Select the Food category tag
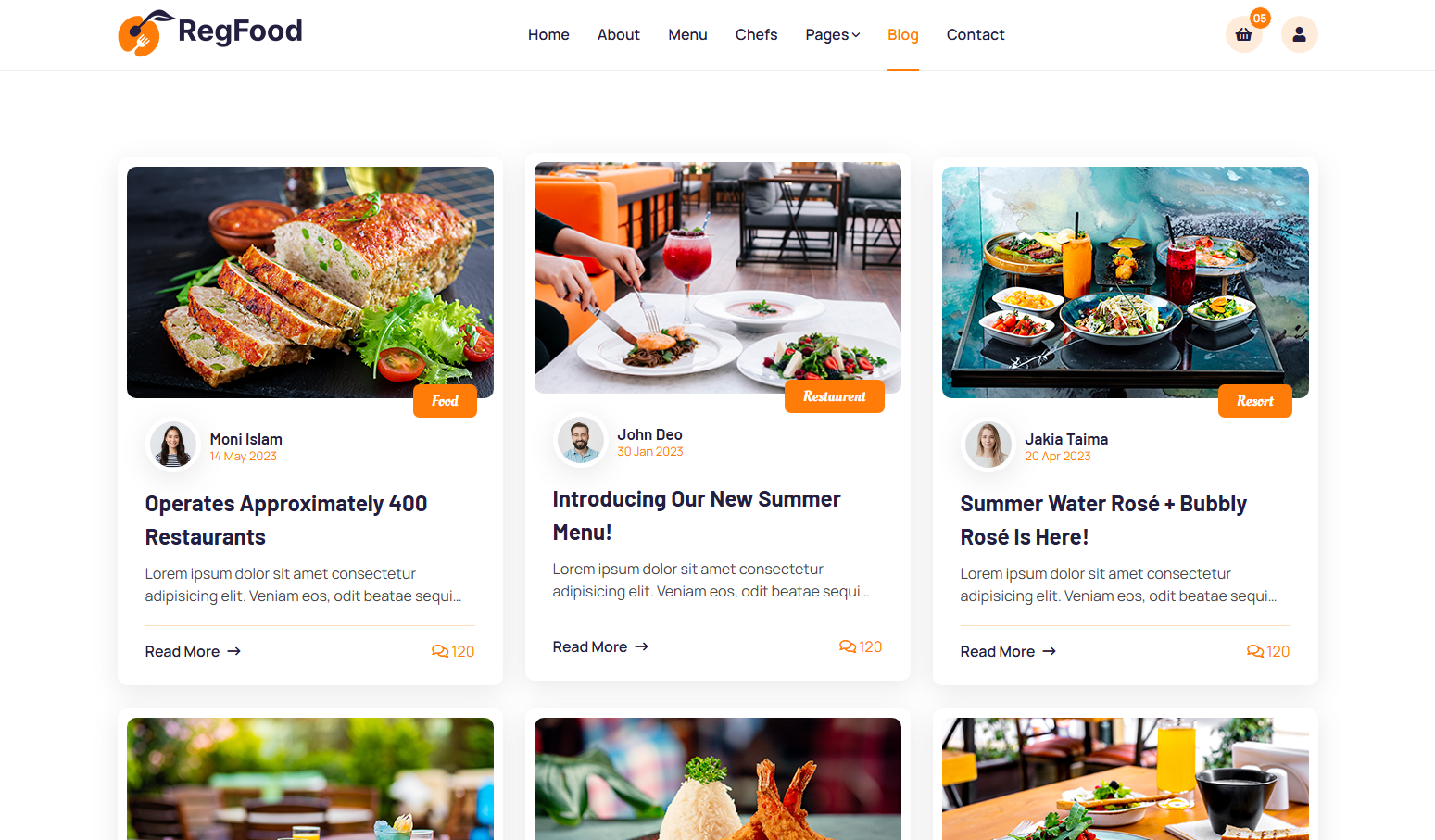1435x840 pixels. (445, 401)
